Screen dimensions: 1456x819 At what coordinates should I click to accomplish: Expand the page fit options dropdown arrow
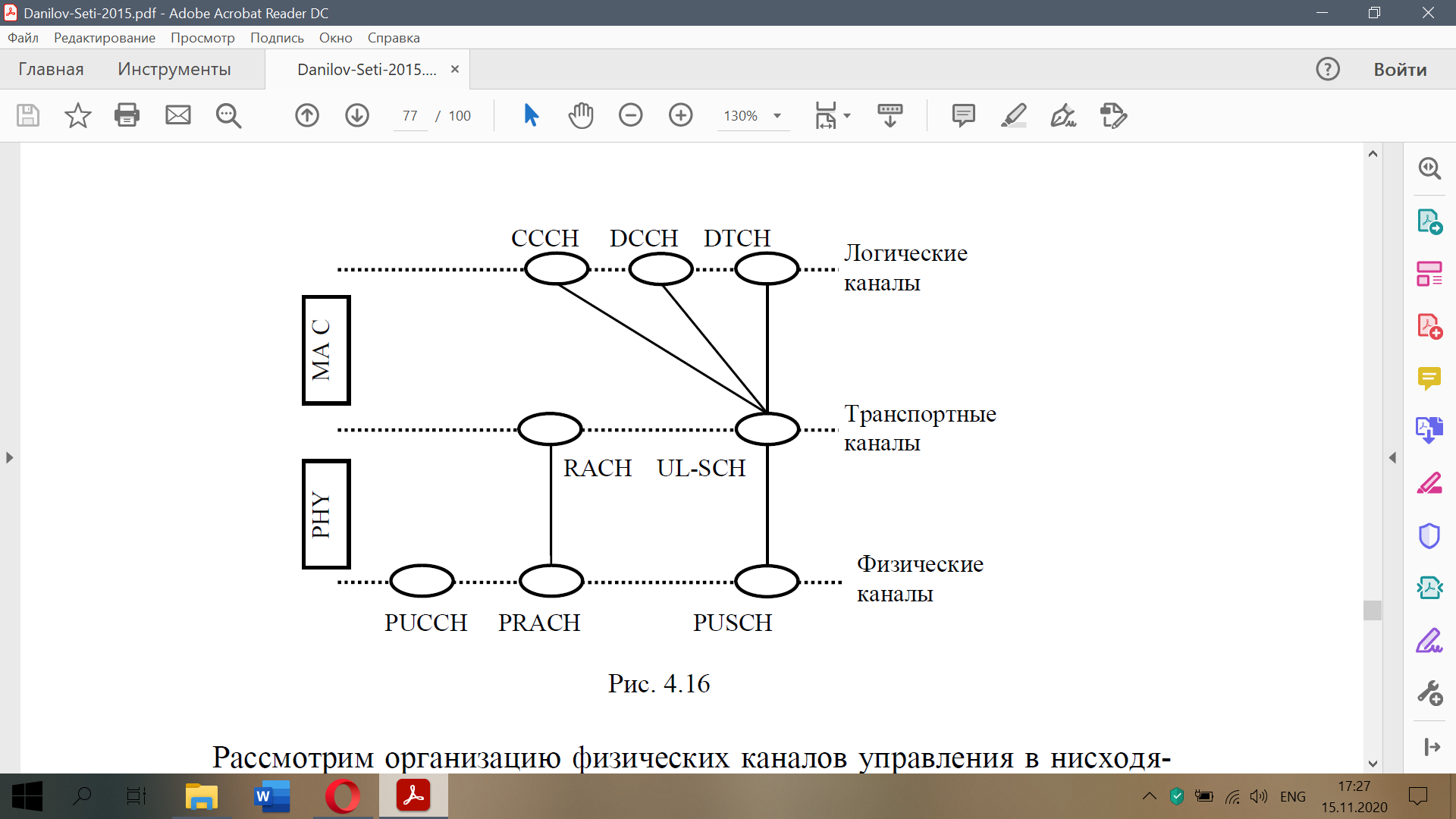pyautogui.click(x=847, y=116)
